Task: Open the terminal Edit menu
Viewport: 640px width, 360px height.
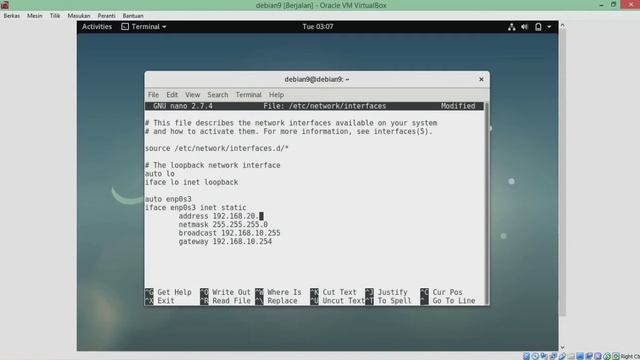Action: point(172,95)
